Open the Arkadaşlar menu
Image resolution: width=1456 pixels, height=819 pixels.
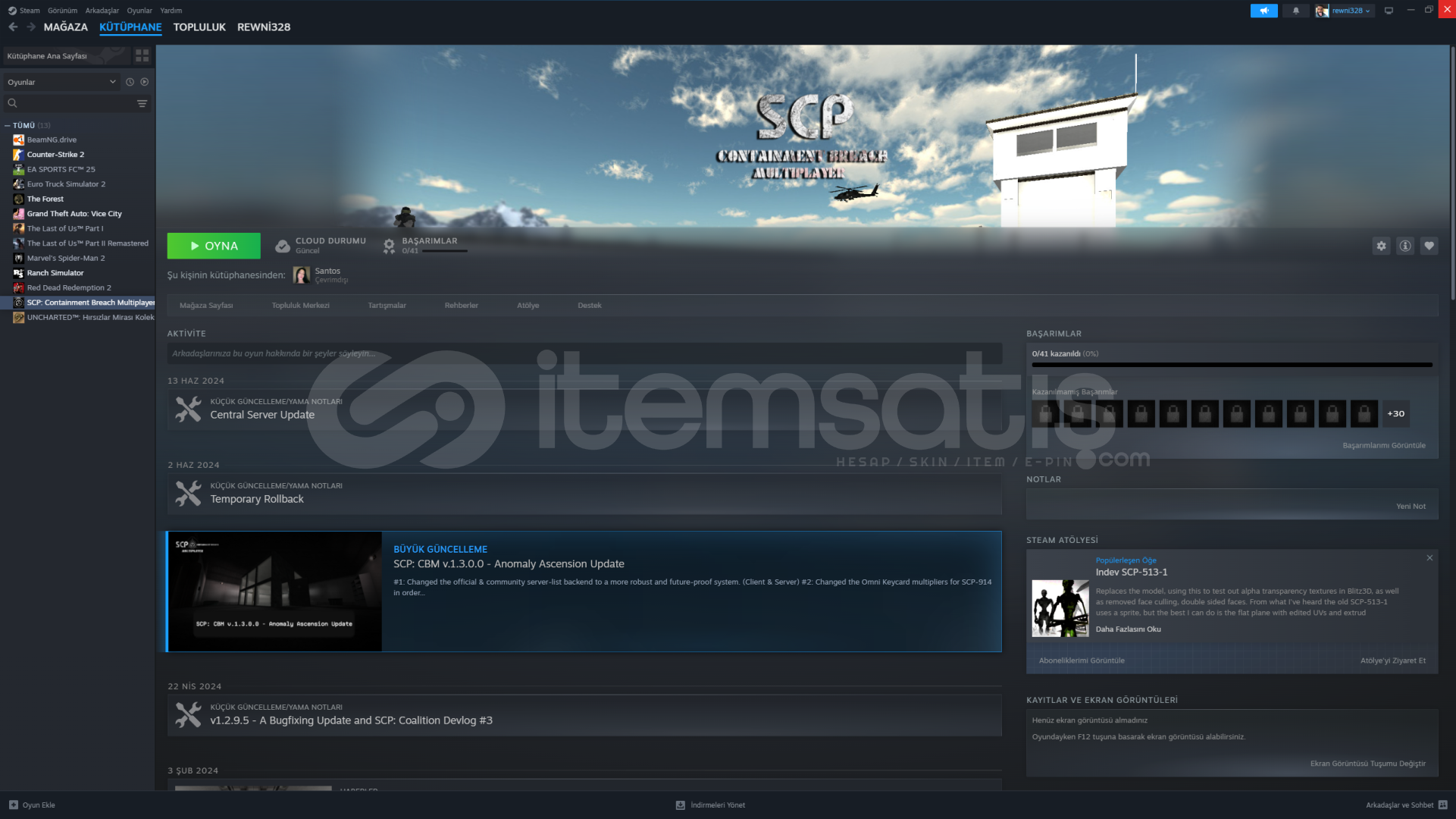point(102,11)
